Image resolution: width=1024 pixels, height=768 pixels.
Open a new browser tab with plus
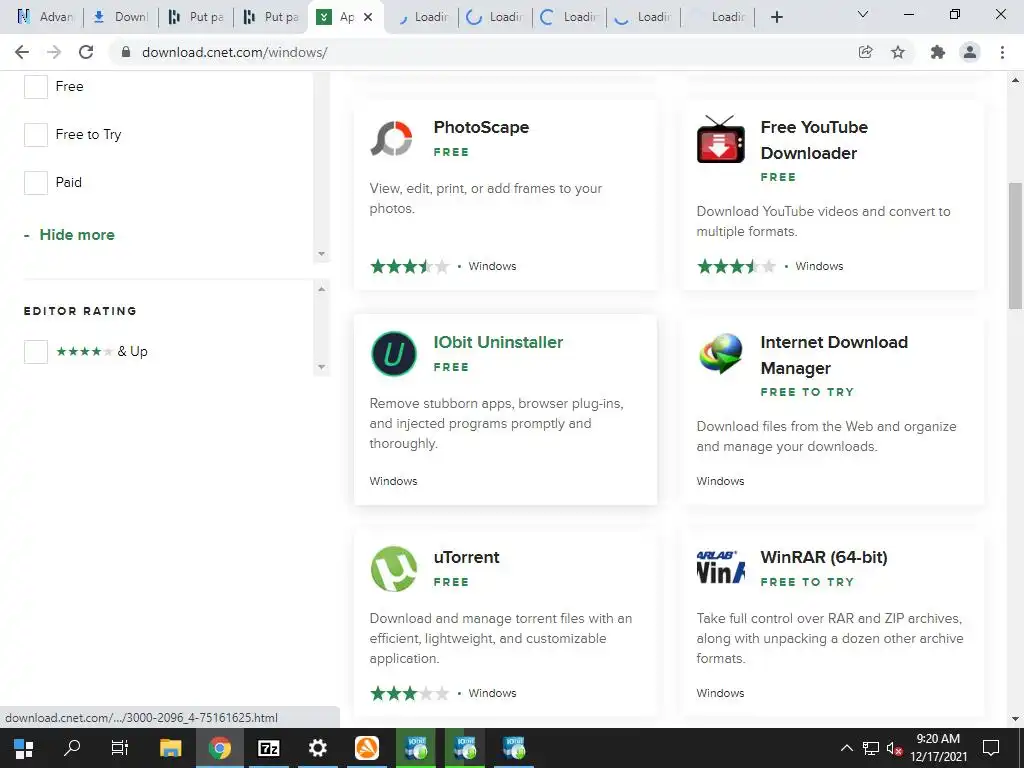point(776,17)
